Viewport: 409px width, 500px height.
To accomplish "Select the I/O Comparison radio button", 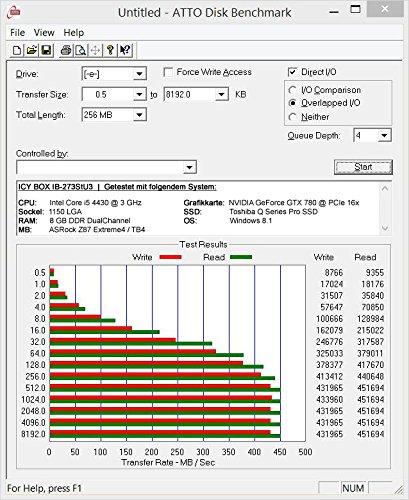I will click(292, 90).
